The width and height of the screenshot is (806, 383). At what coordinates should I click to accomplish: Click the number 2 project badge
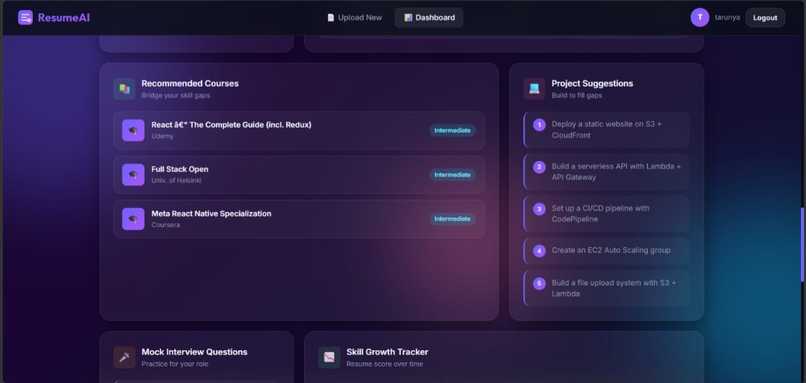click(539, 167)
